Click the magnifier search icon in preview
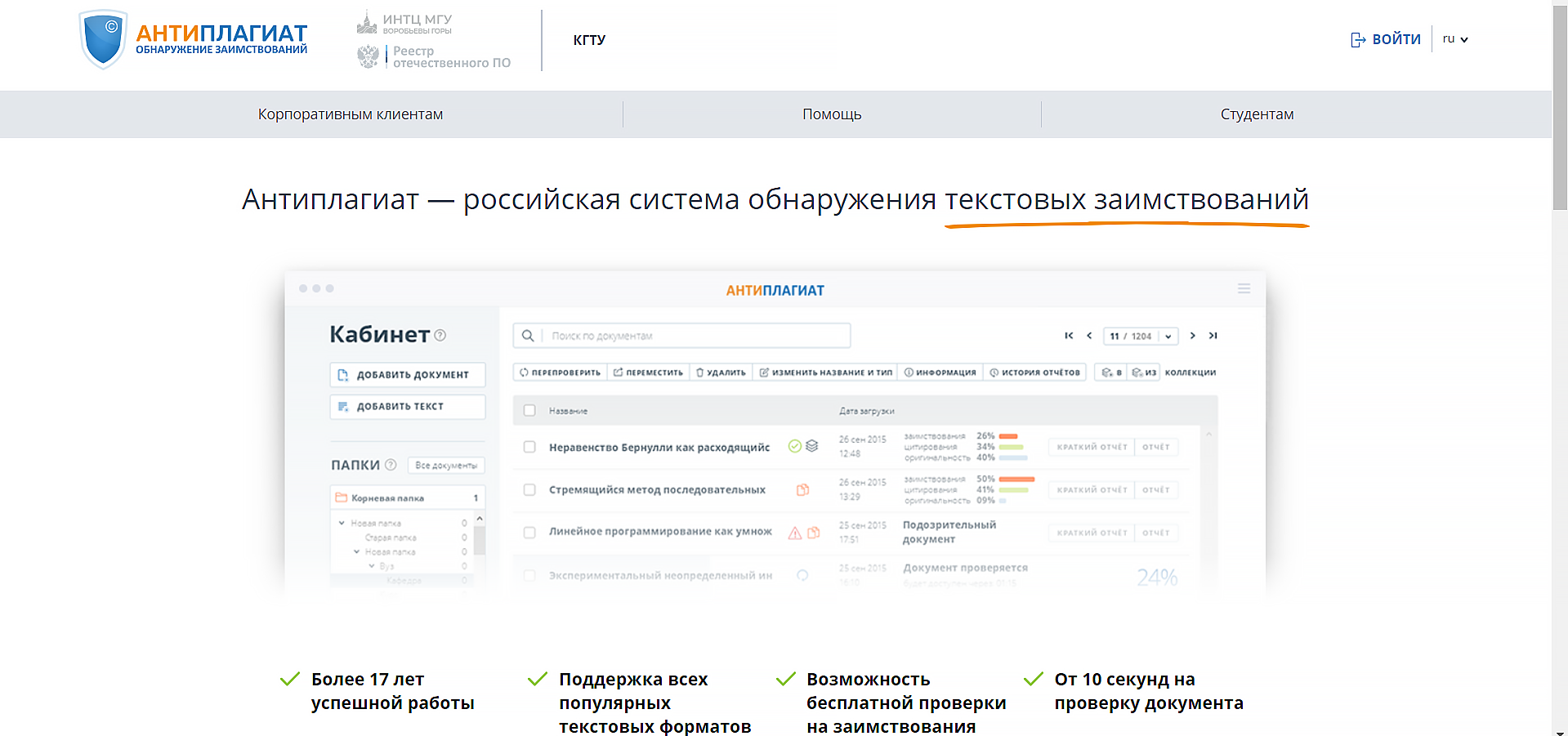1568x736 pixels. (528, 336)
